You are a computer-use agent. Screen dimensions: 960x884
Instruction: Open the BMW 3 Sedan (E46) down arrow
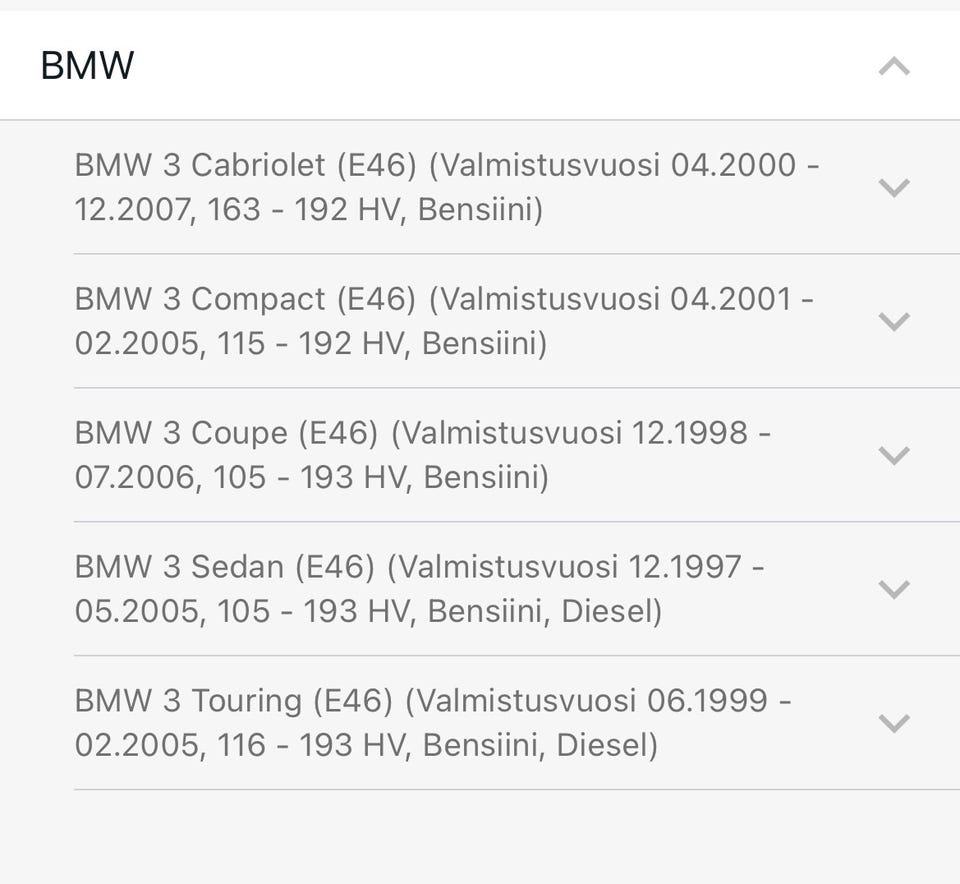[893, 589]
